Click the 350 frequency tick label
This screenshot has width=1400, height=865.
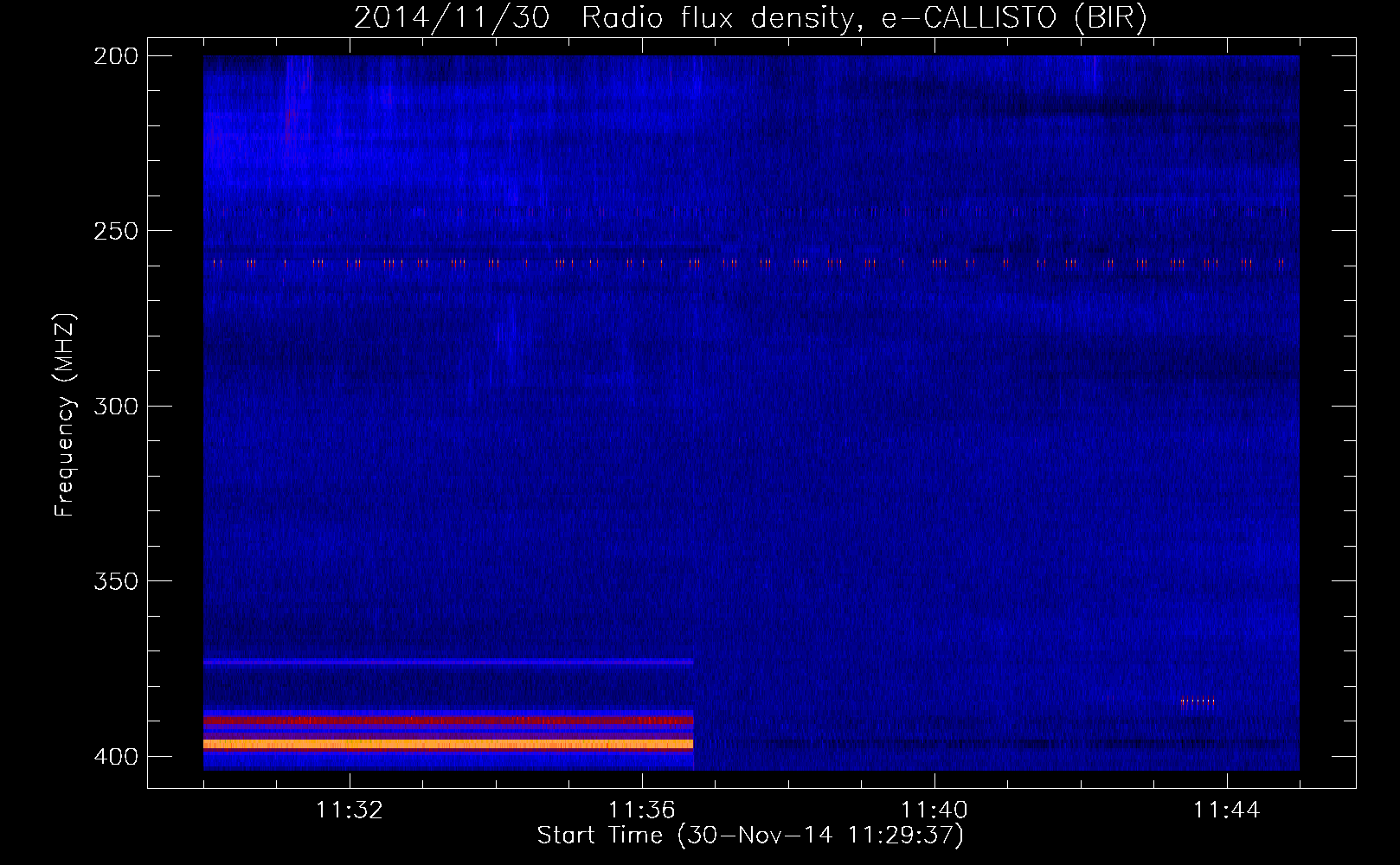click(x=116, y=580)
